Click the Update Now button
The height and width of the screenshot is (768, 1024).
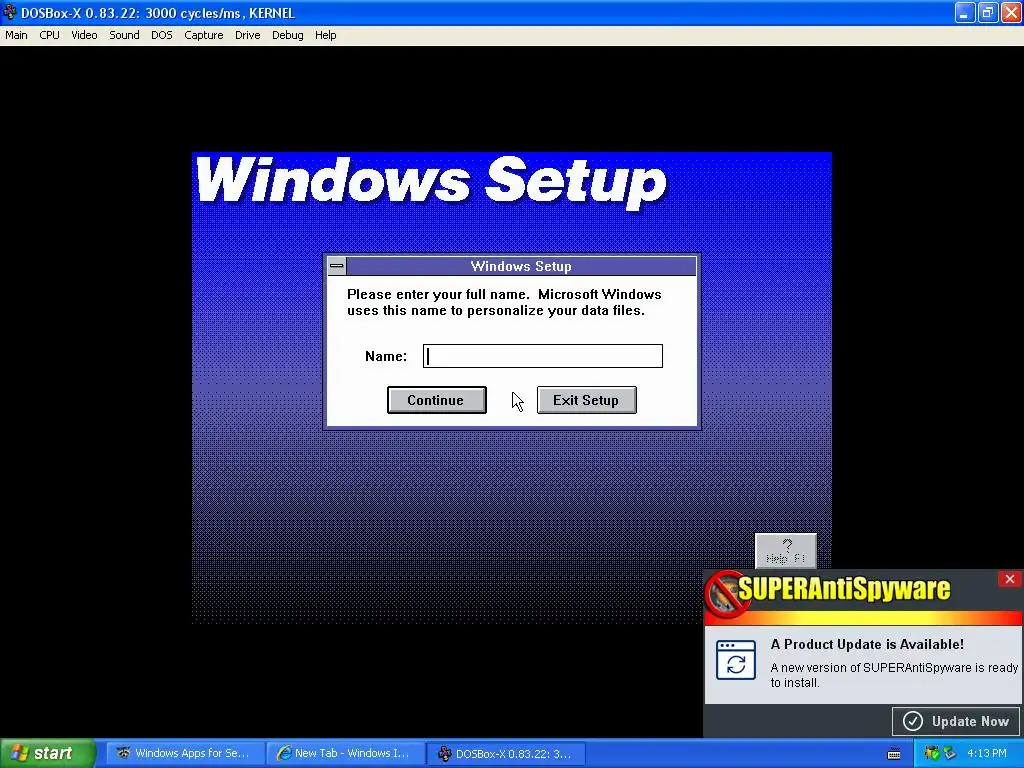point(956,721)
